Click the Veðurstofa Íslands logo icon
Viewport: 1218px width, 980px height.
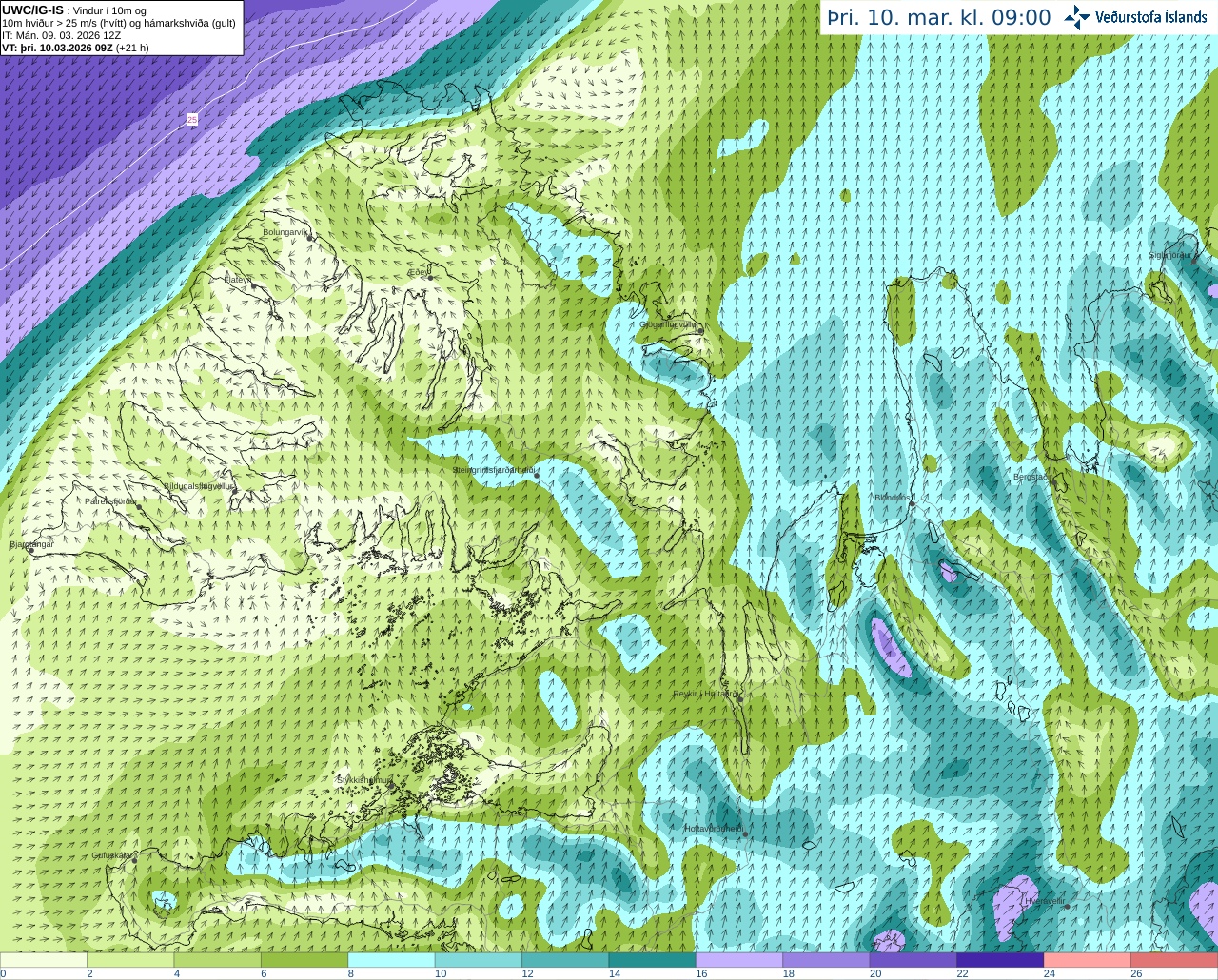point(1077,17)
